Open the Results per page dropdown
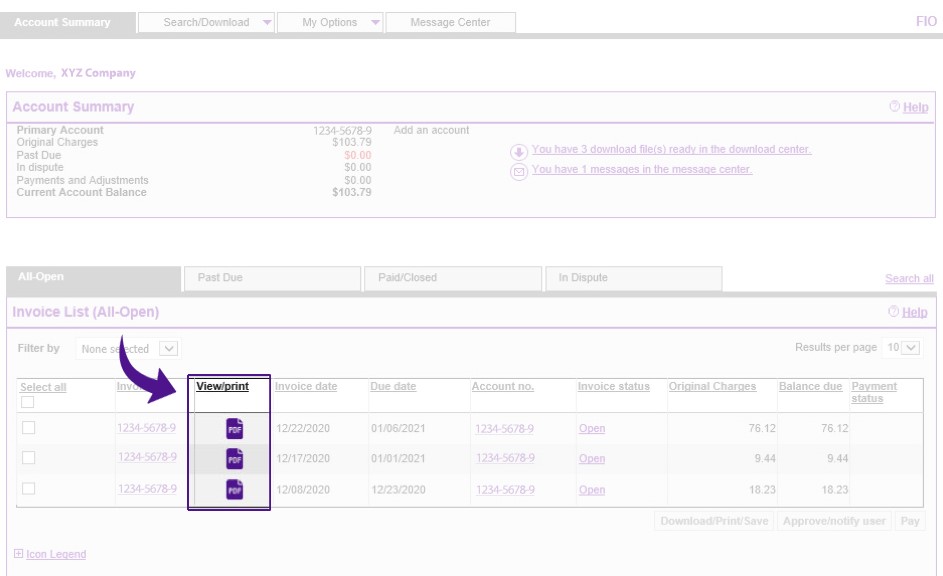This screenshot has height=576, width=943. click(x=902, y=348)
